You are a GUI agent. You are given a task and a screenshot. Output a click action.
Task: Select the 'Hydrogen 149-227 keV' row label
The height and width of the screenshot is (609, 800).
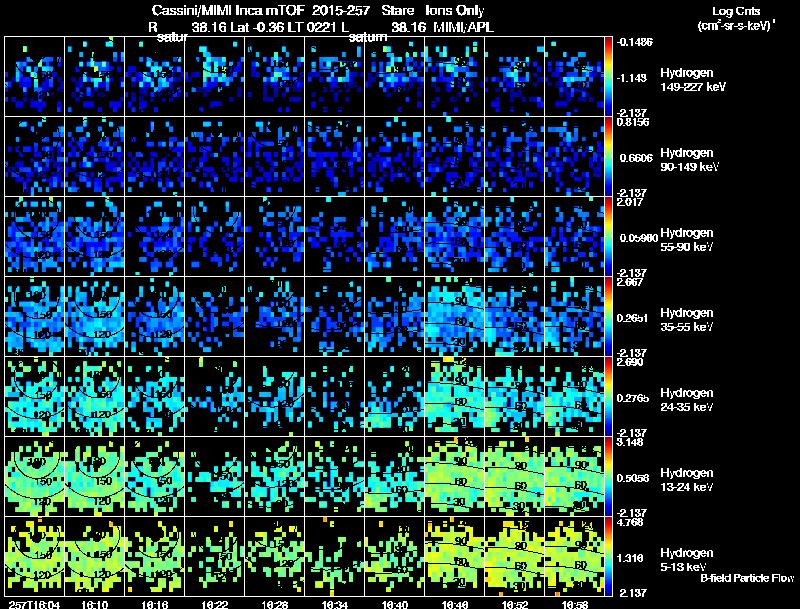[692, 80]
